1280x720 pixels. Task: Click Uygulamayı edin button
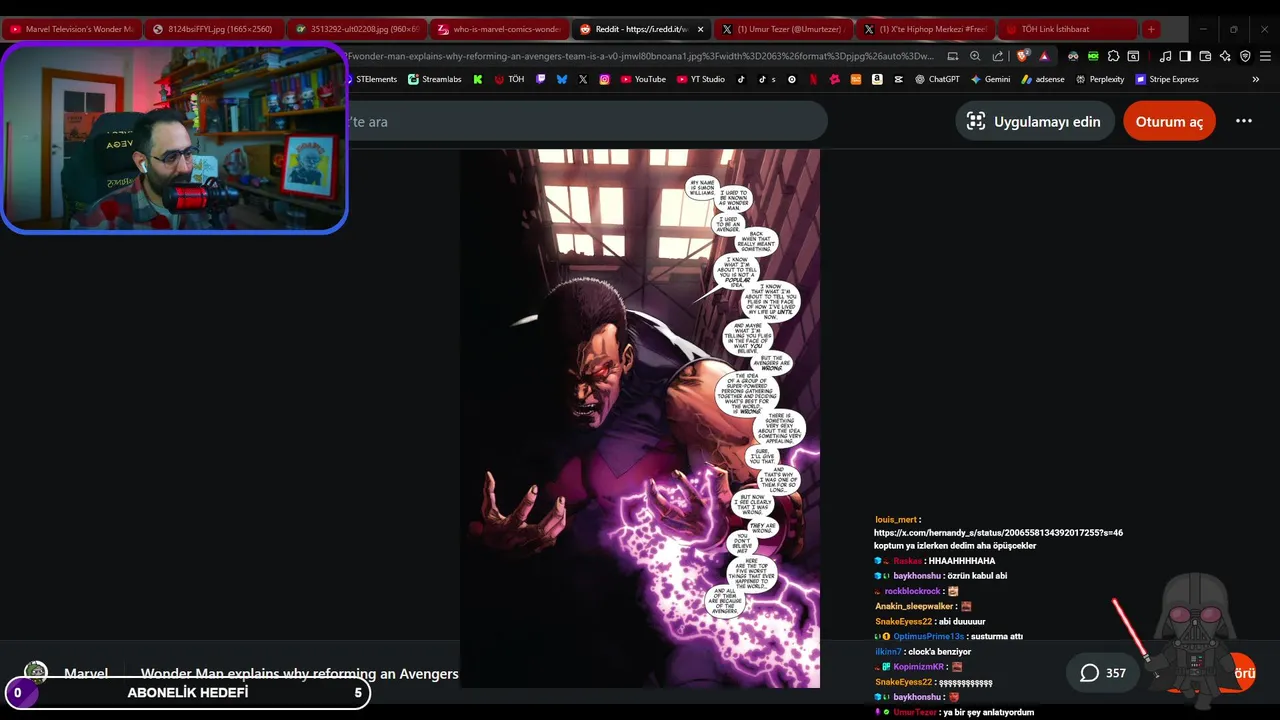point(1035,121)
